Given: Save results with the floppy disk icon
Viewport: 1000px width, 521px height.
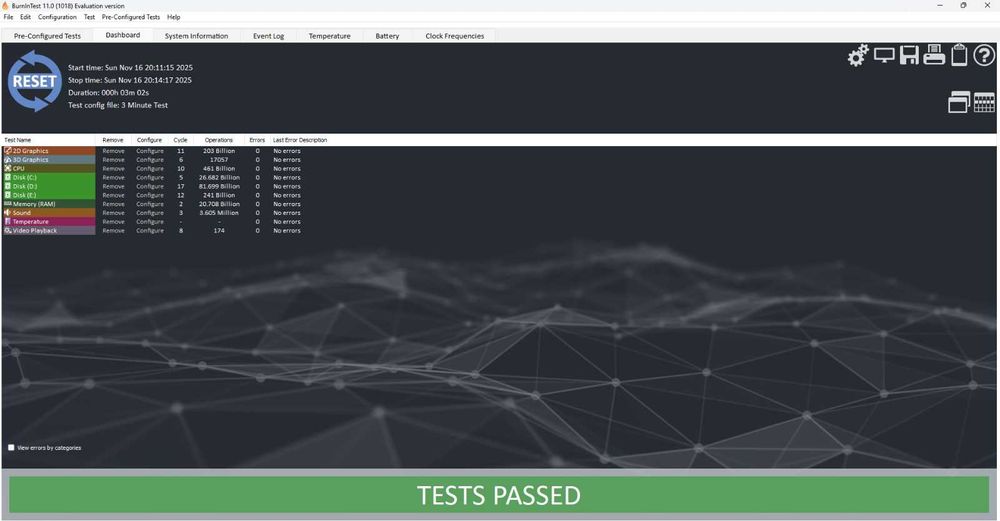Looking at the screenshot, I should [909, 55].
